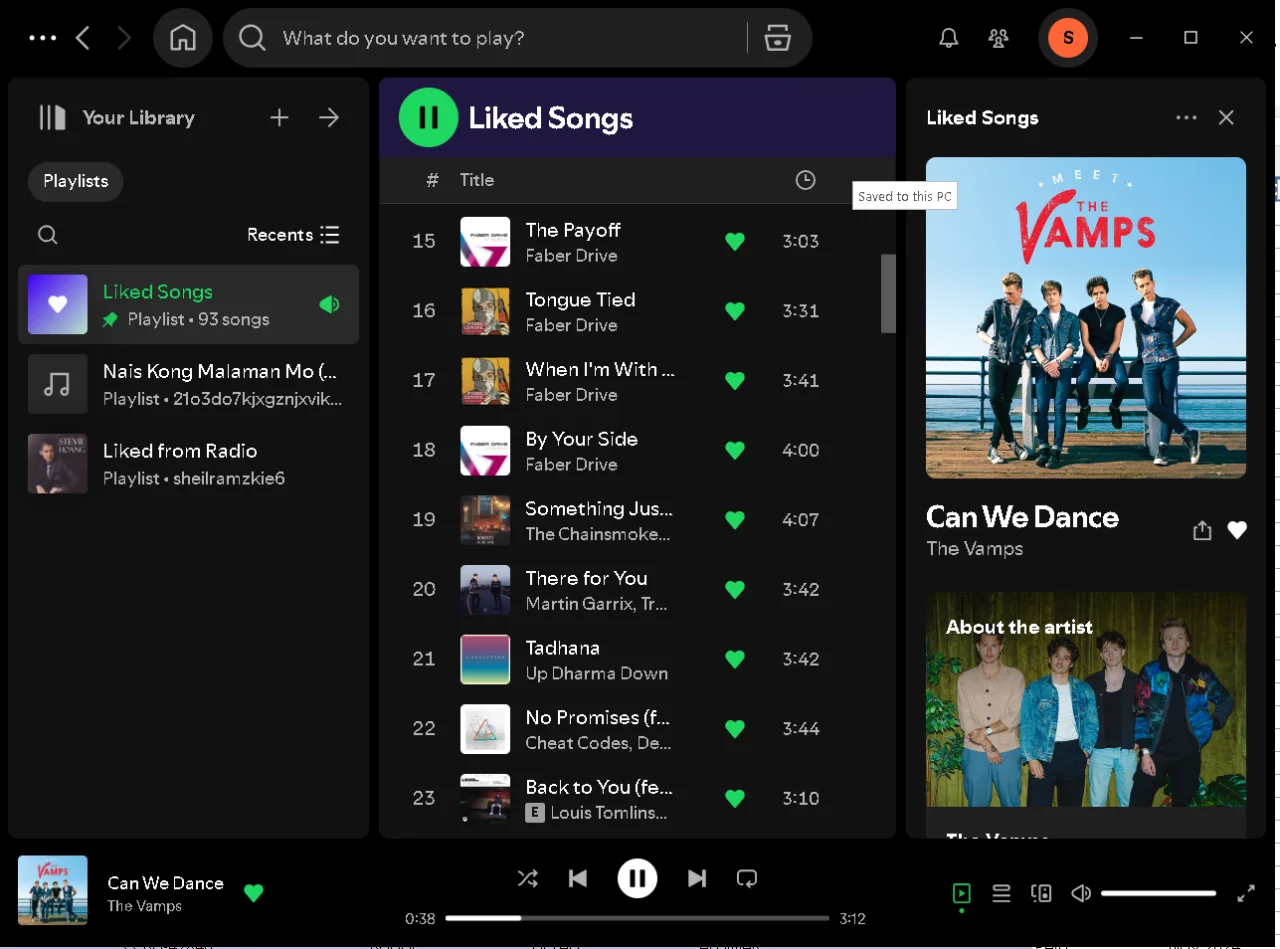Open Liked from Radio playlist
Viewport: 1280px width, 949px height.
point(188,464)
